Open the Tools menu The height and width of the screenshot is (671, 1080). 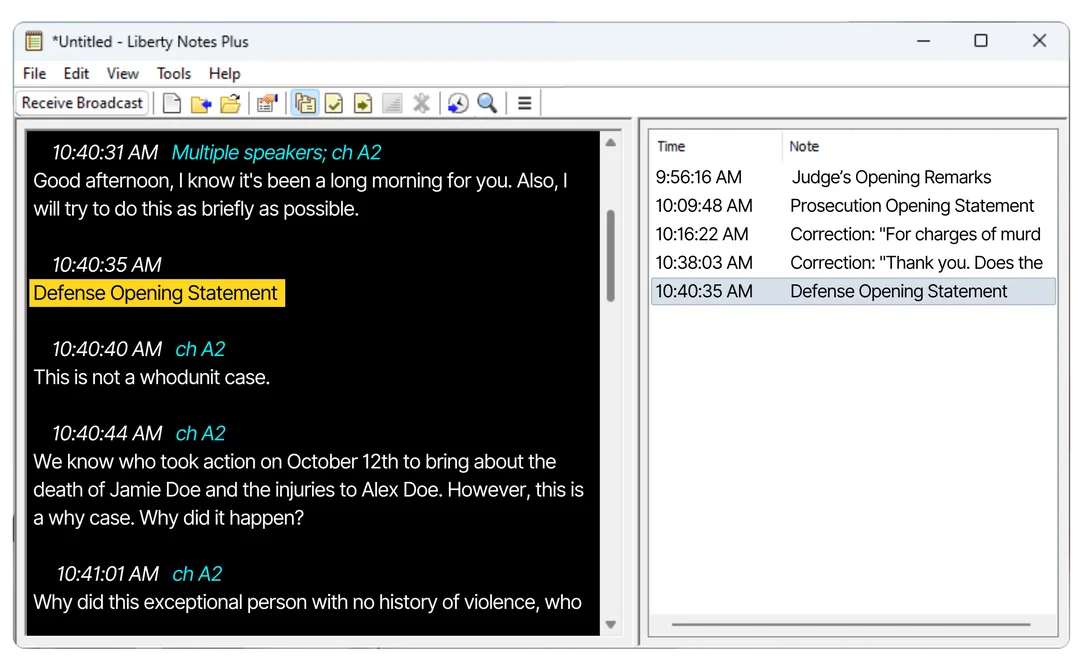[174, 74]
